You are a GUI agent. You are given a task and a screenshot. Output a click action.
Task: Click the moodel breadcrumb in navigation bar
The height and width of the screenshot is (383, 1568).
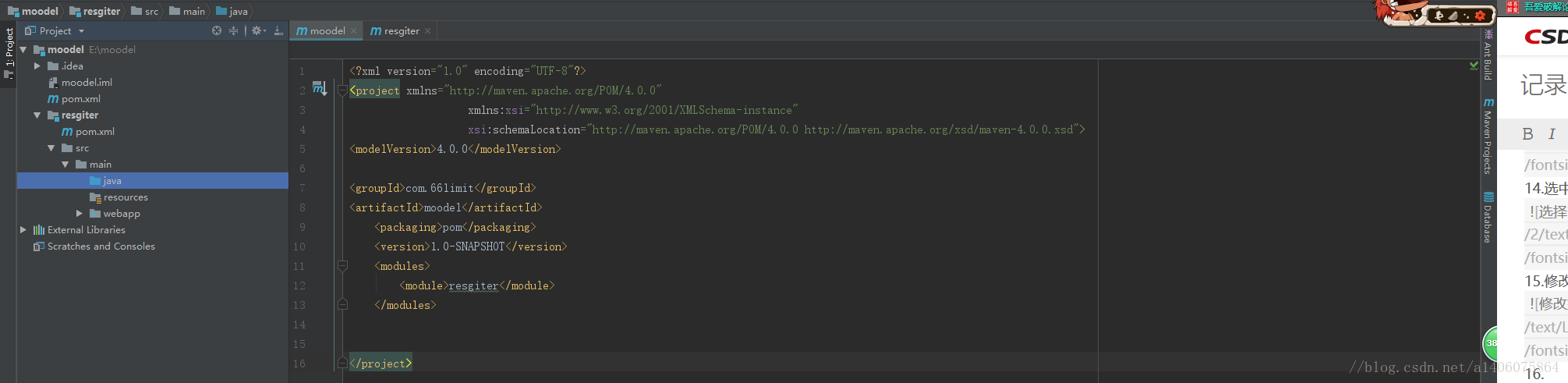[33, 11]
